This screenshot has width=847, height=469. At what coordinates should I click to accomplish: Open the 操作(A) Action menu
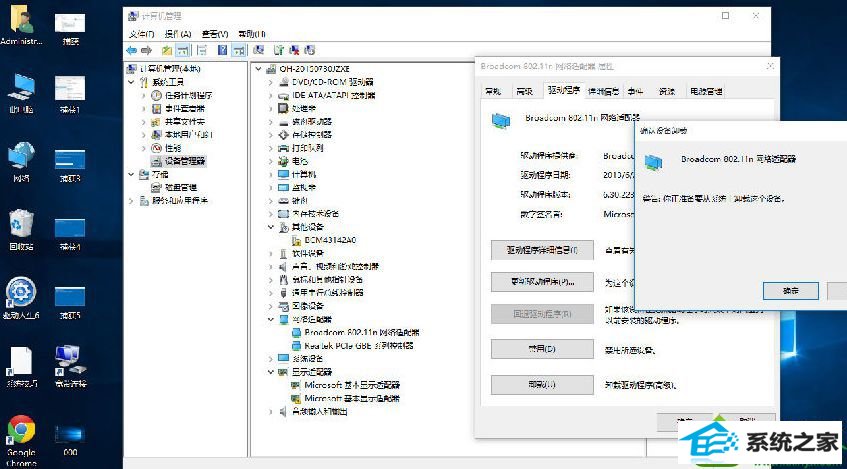pyautogui.click(x=178, y=34)
